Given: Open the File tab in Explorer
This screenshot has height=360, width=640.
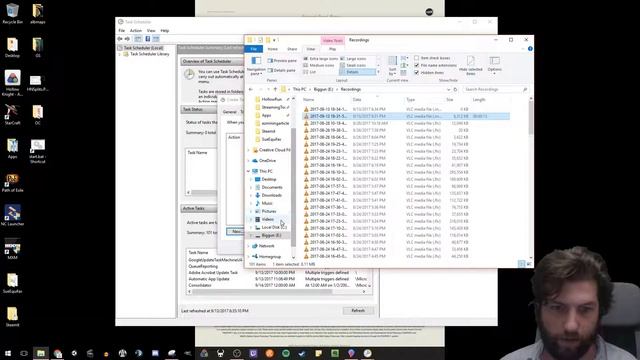Looking at the screenshot, I should (x=253, y=49).
